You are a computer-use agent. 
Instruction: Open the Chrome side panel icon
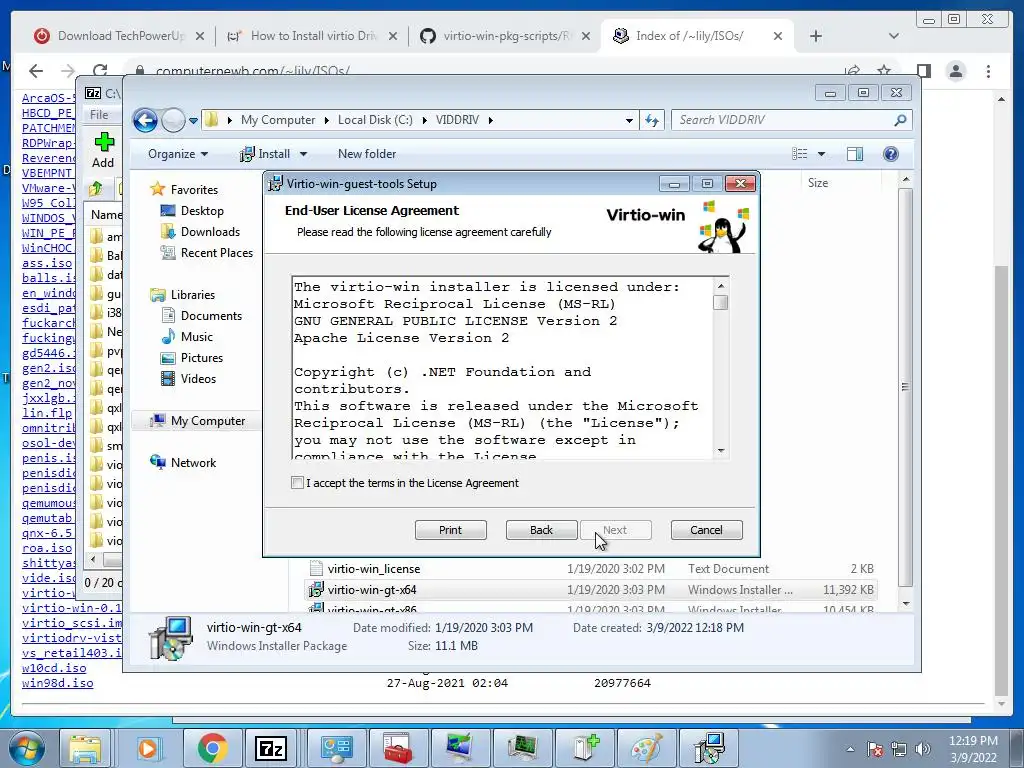pos(923,71)
